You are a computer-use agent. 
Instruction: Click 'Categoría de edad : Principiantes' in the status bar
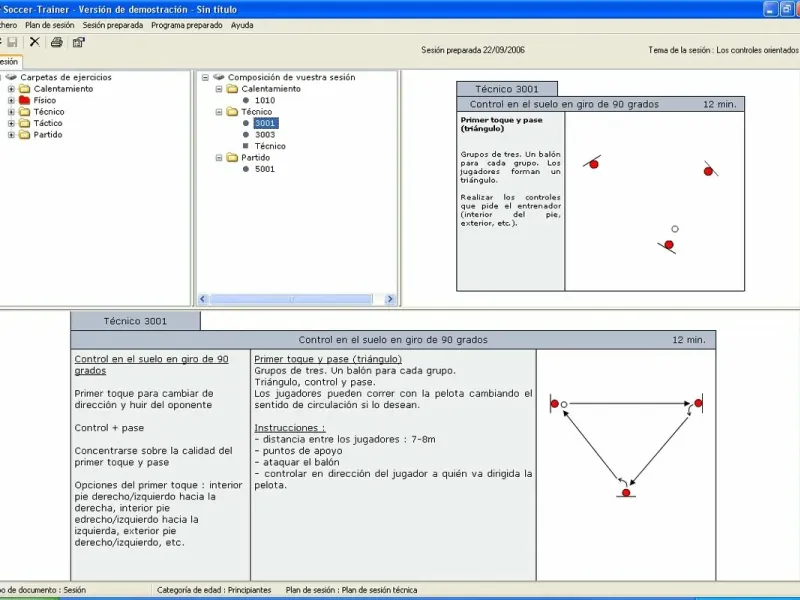(x=214, y=590)
